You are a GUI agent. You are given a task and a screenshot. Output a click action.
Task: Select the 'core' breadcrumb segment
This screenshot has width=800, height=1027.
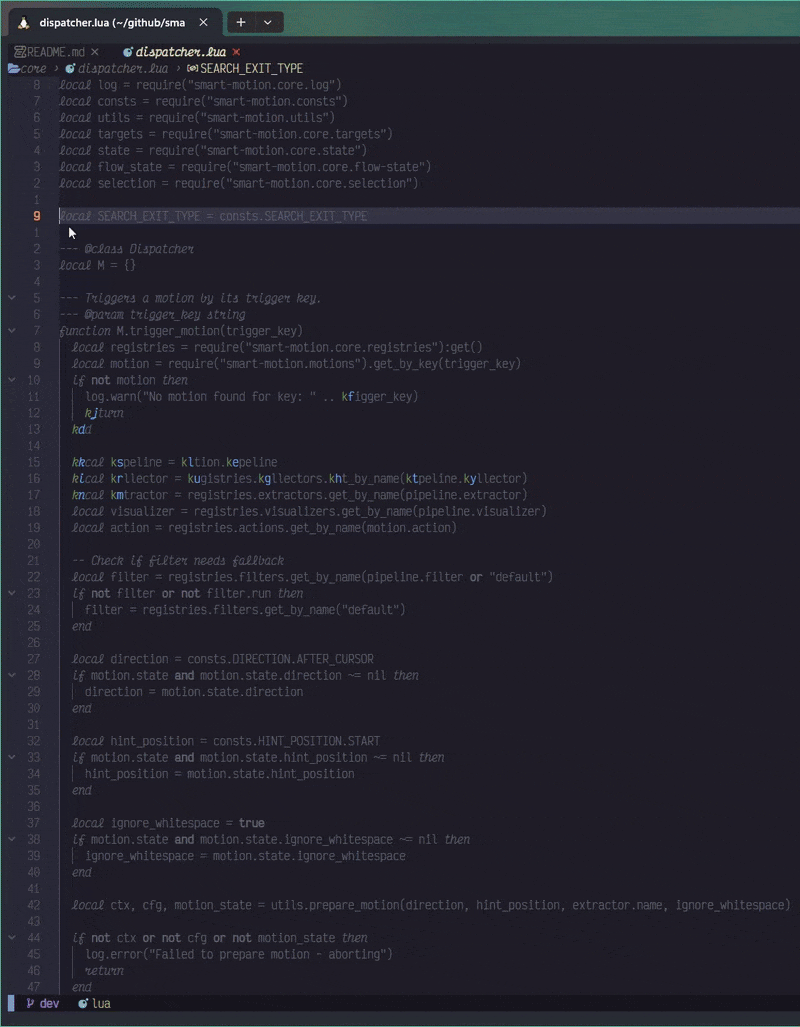pos(33,68)
